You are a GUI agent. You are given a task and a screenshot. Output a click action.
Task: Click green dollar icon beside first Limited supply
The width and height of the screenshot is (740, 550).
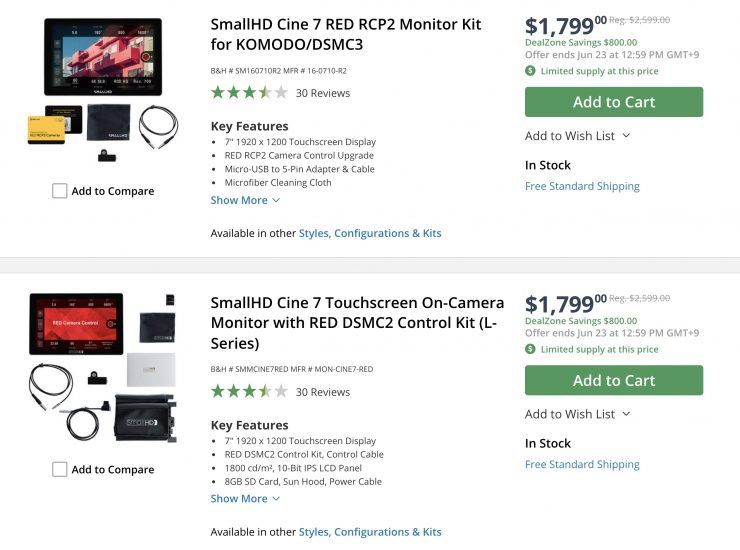coord(530,71)
